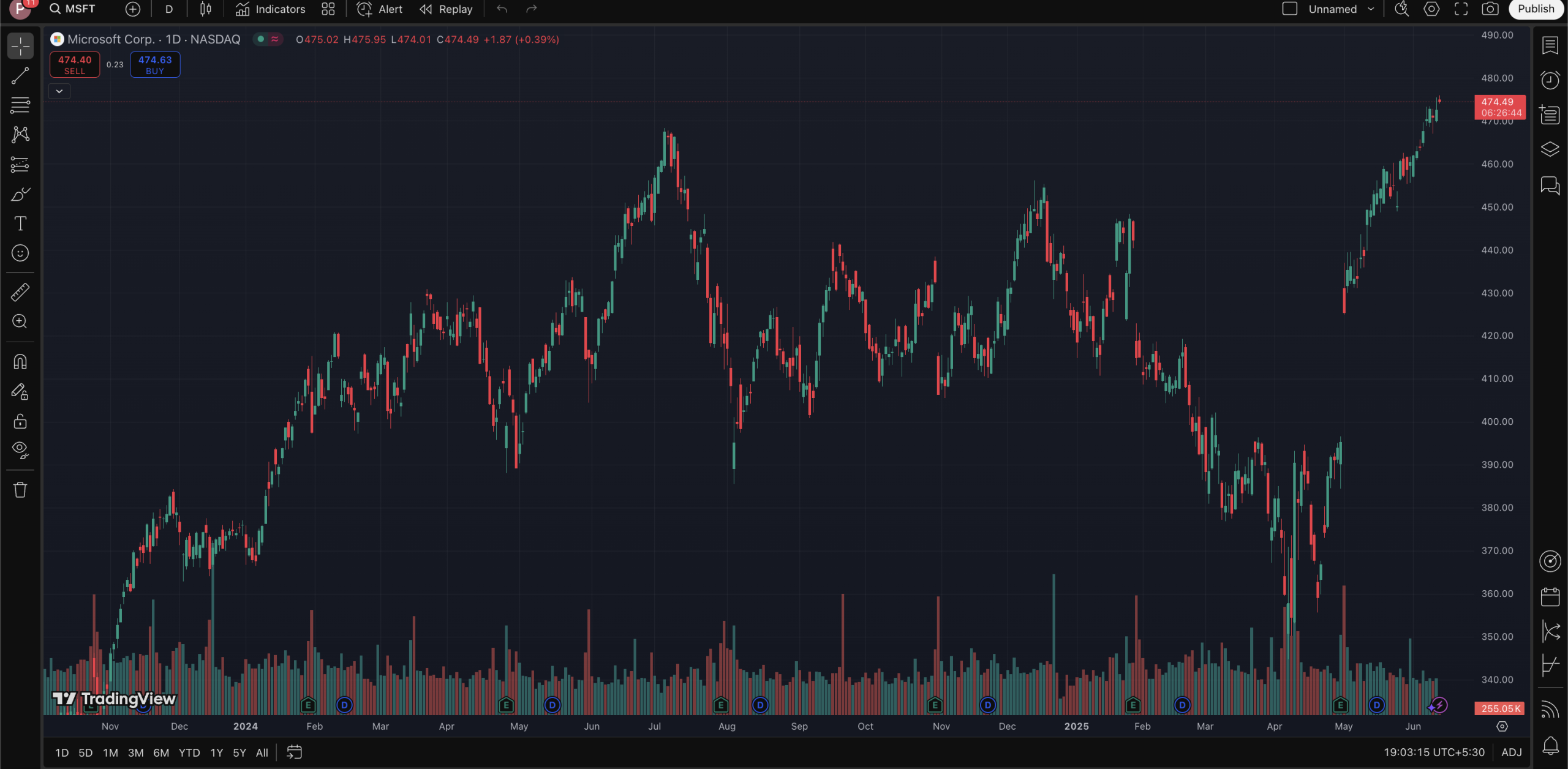
Task: Remove drawings with trash icon
Action: (x=20, y=490)
